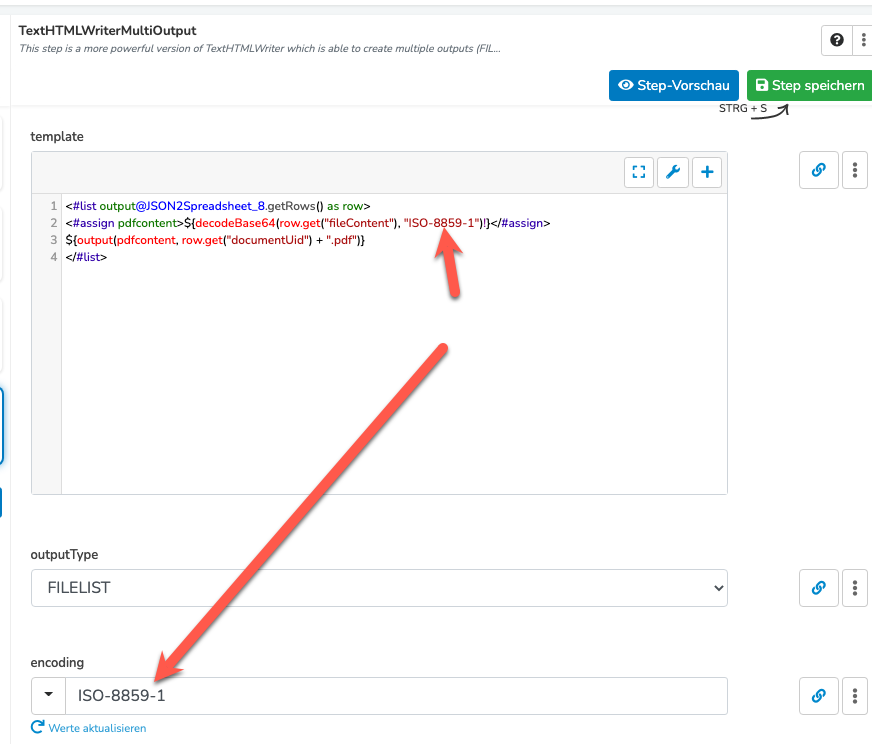The height and width of the screenshot is (744, 872).
Task: Expand template editor to fullscreen
Action: coord(639,172)
